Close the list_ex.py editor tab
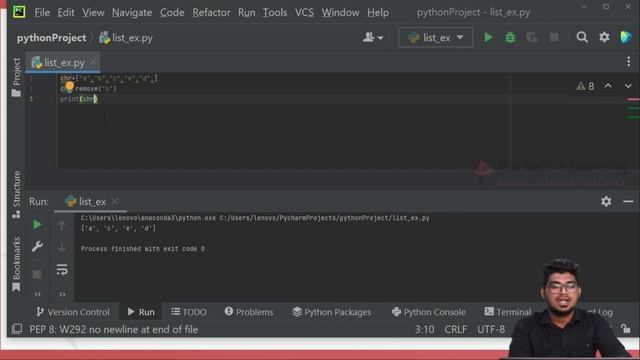This screenshot has width=640, height=360. tap(93, 62)
